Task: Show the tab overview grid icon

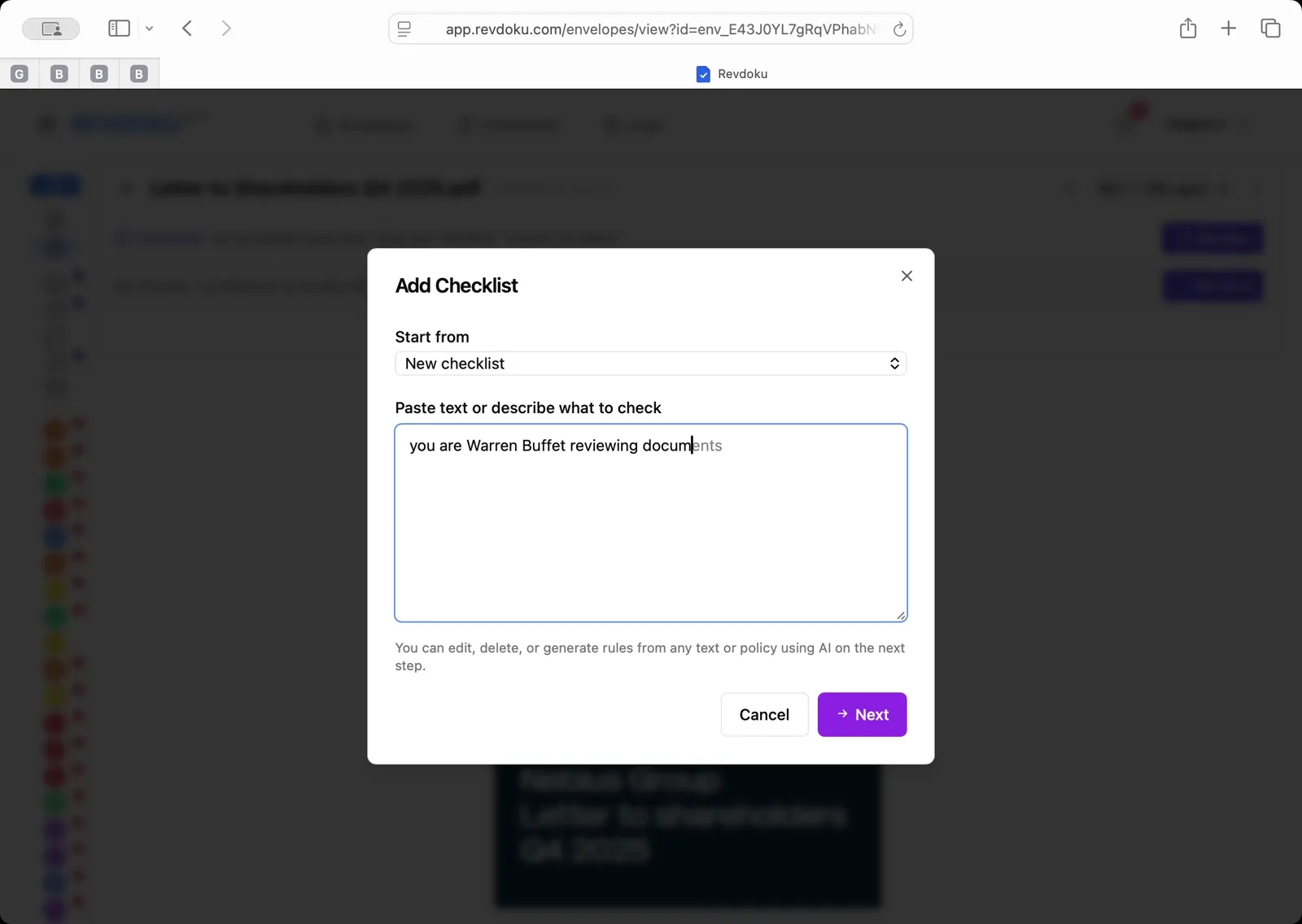Action: (x=1269, y=28)
